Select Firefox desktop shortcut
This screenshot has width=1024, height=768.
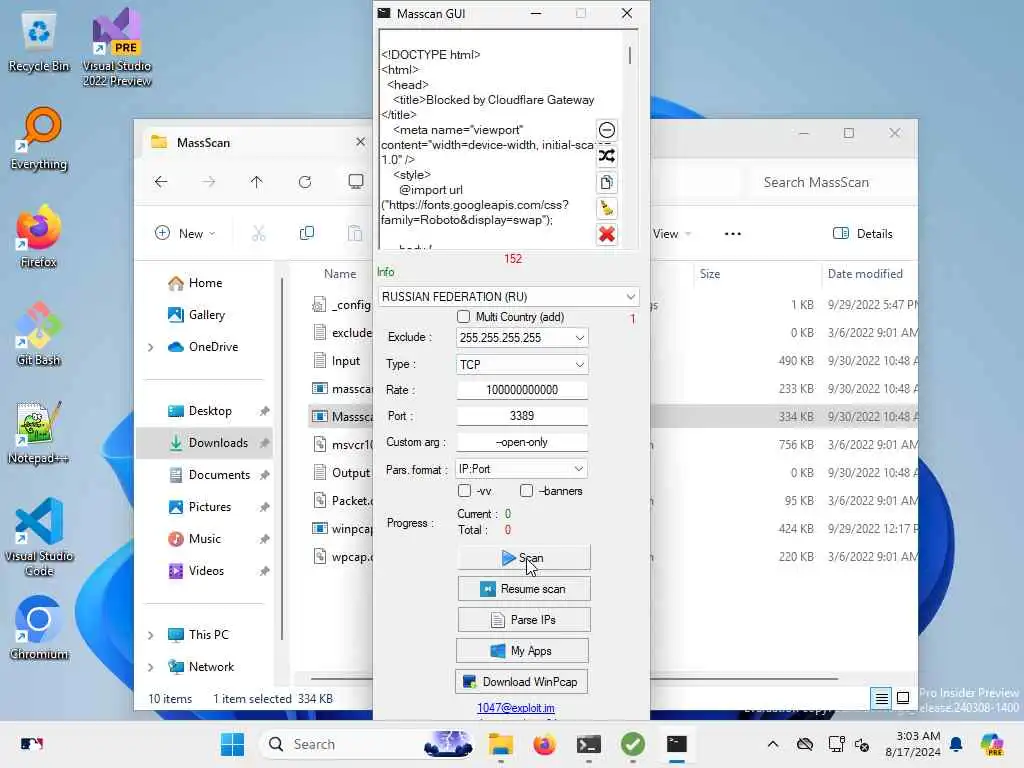[x=39, y=236]
